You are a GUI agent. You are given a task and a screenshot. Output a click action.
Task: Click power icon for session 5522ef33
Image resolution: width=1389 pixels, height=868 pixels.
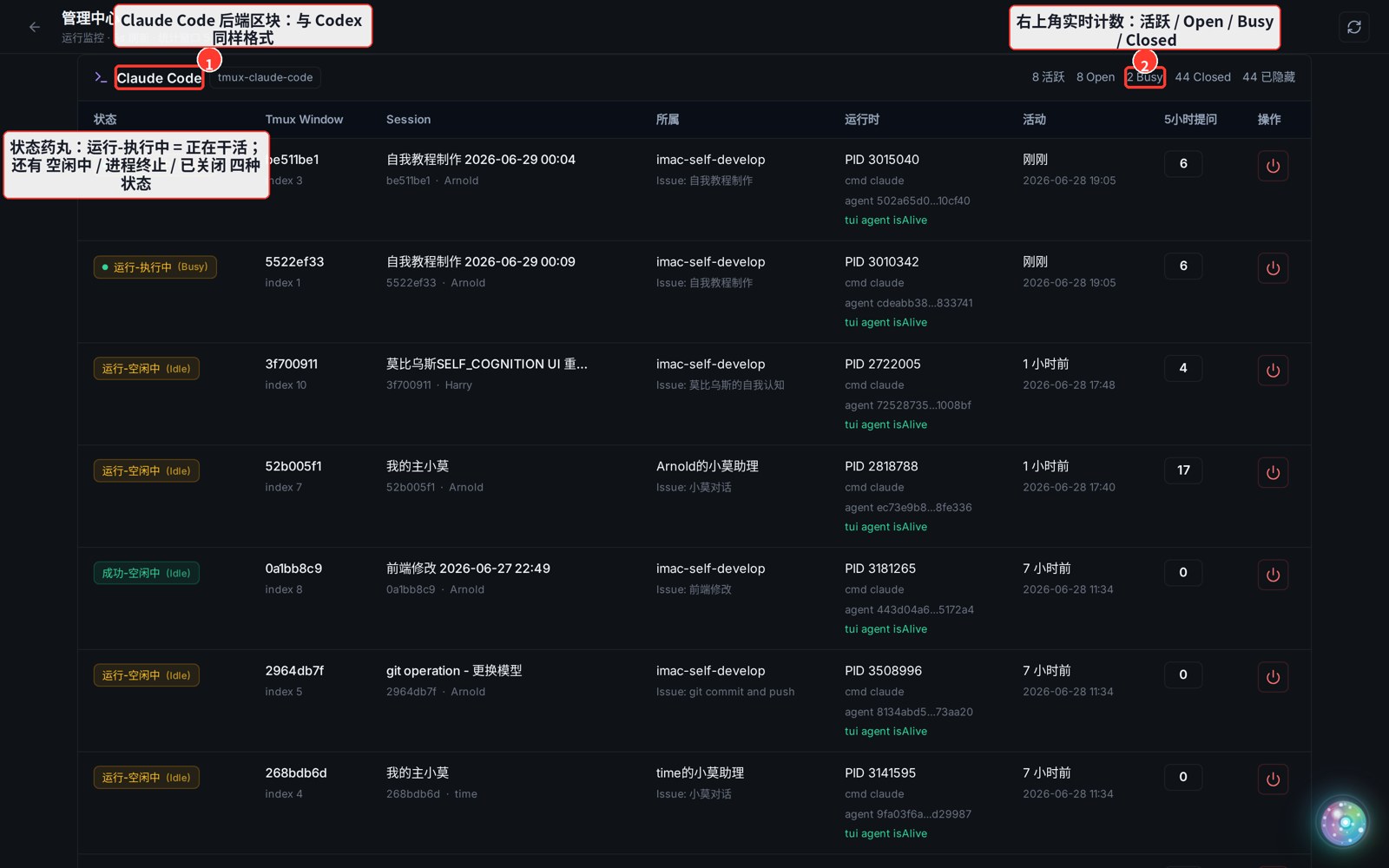(1273, 268)
